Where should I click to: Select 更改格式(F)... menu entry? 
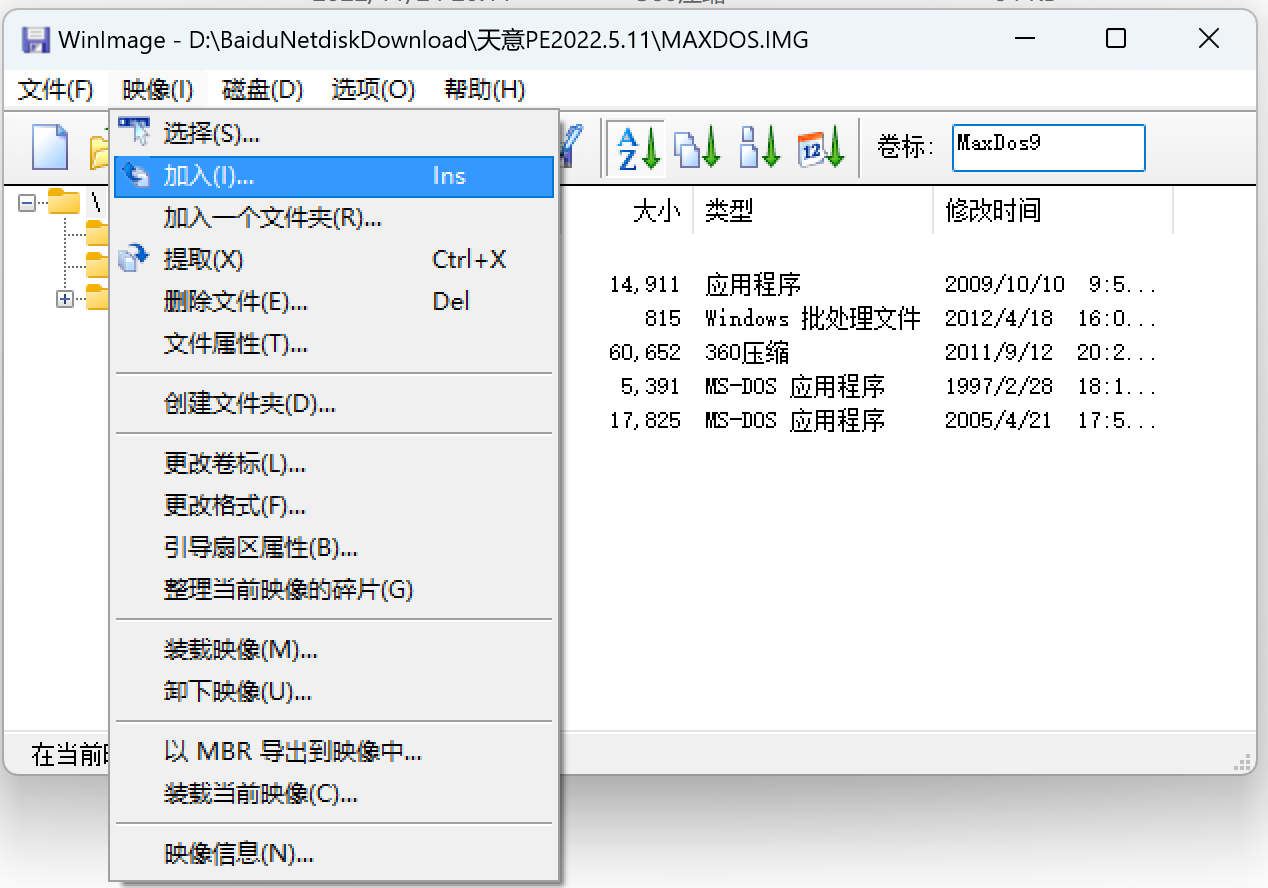coord(334,506)
